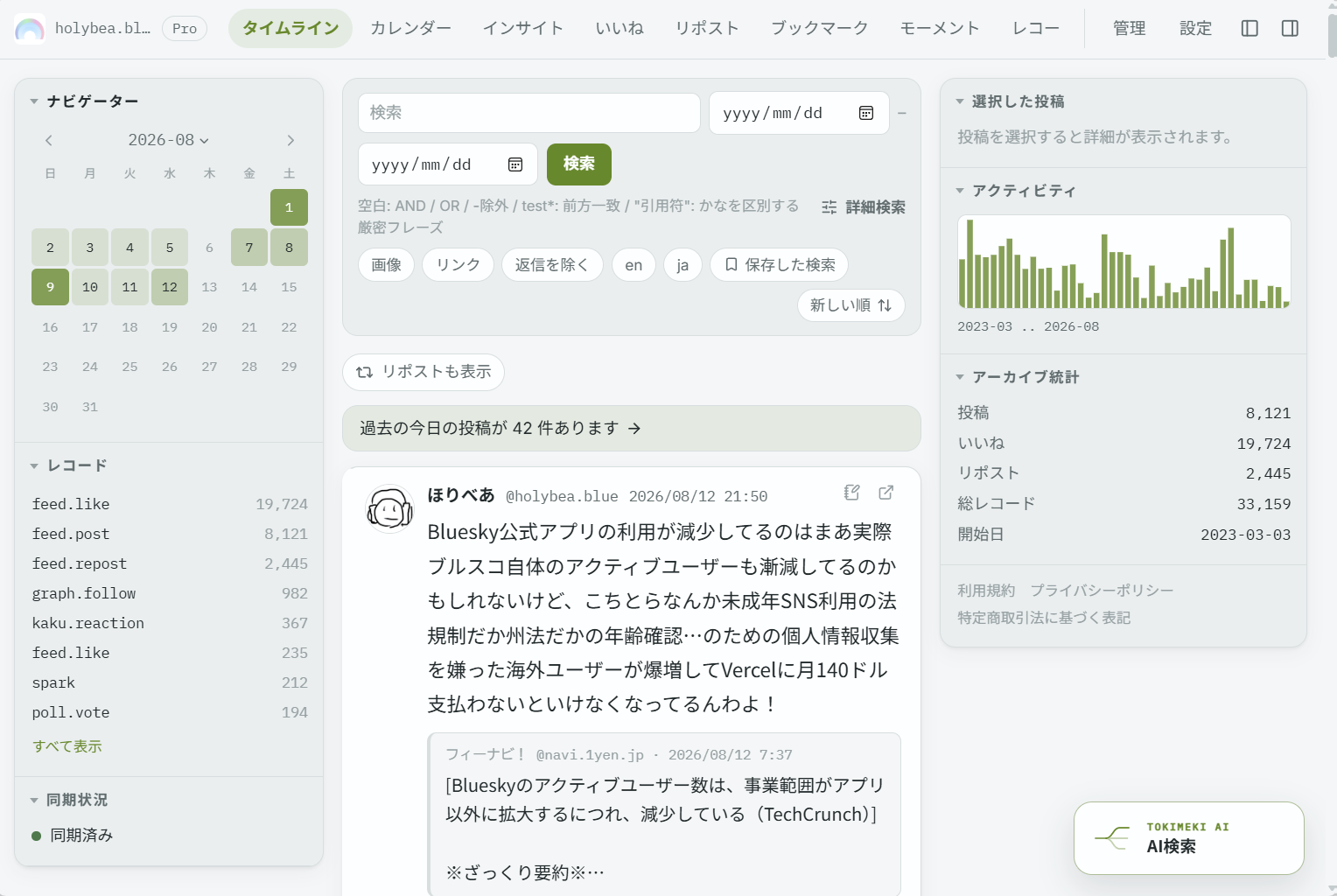The width and height of the screenshot is (1337, 896).
Task: Toggle the right sidebar panel icon
Action: (1290, 28)
